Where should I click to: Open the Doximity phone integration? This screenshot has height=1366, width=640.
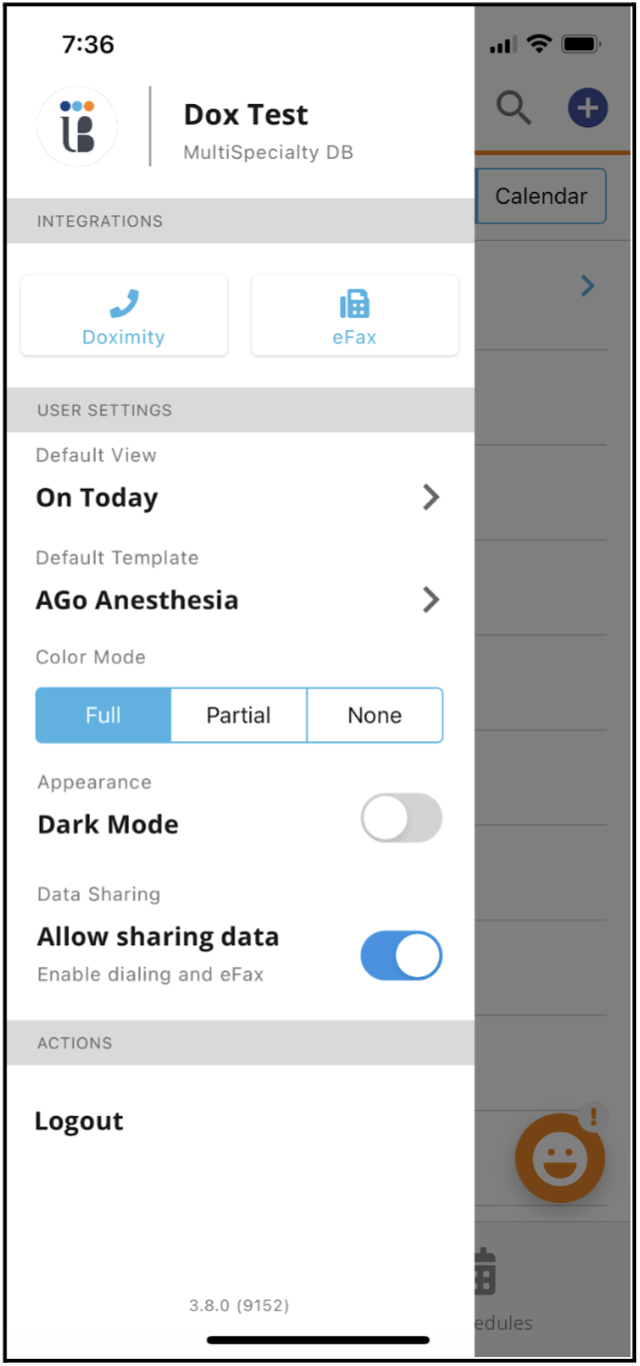point(123,315)
